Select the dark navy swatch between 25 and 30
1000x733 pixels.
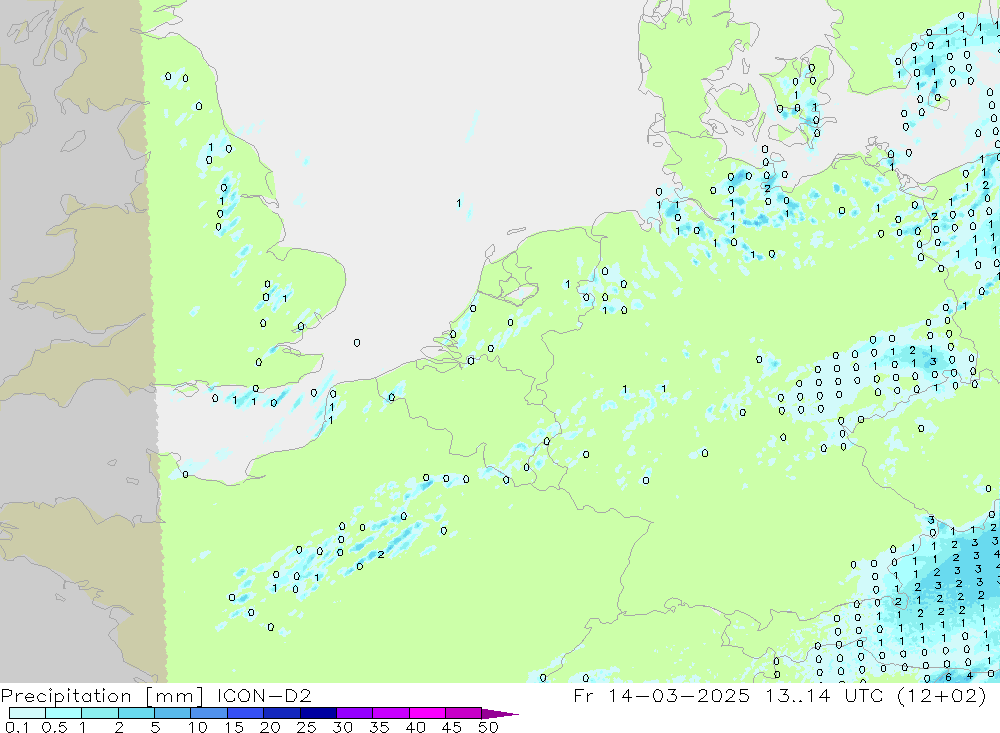click(x=318, y=713)
